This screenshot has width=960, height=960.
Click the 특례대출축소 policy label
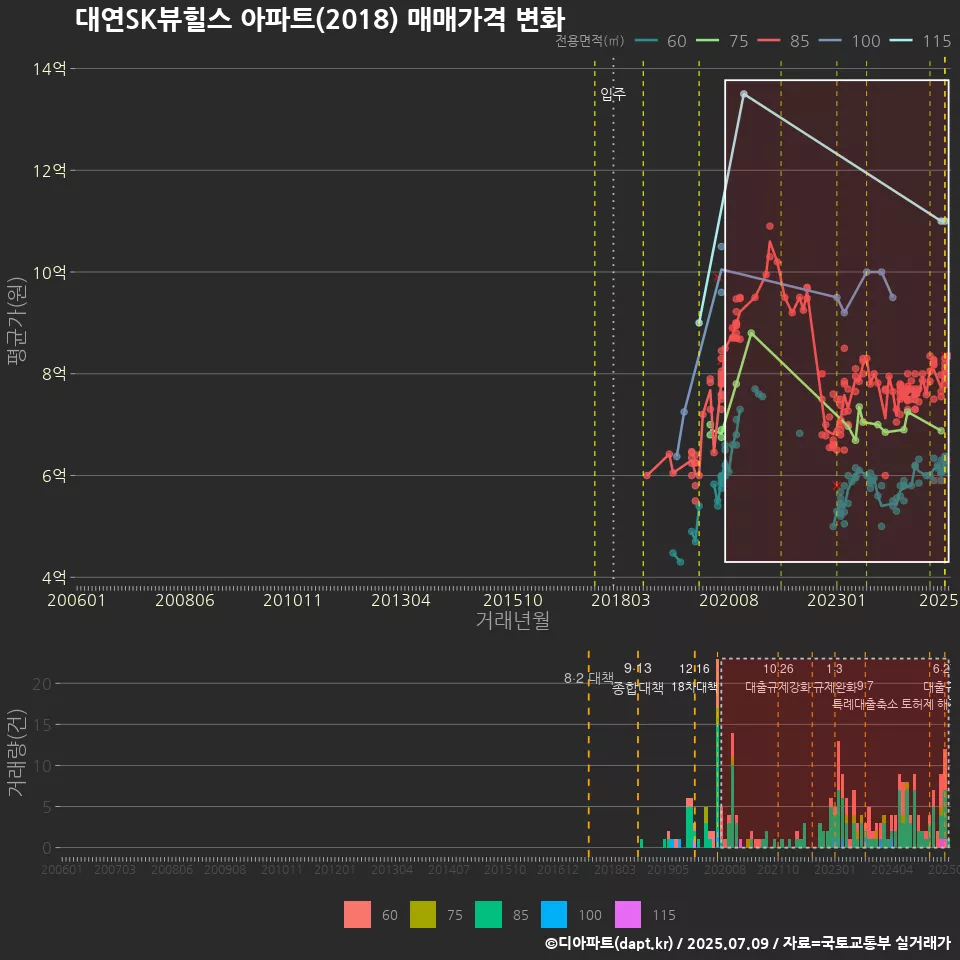865,704
